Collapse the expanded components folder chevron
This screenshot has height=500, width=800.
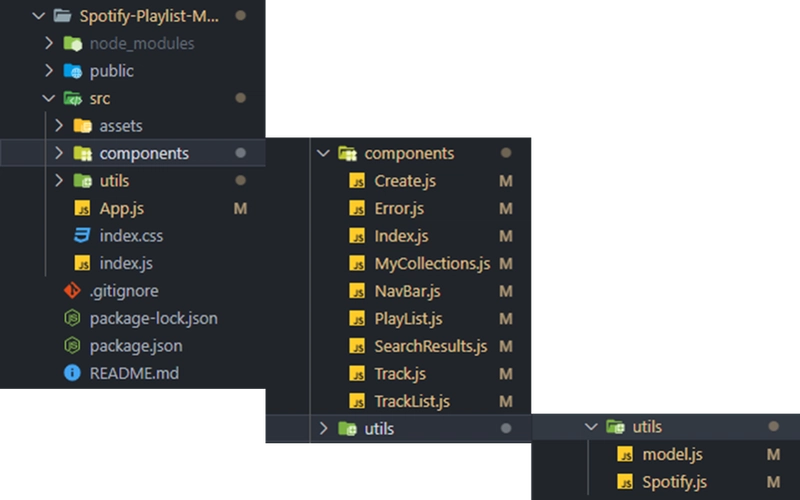coord(323,153)
